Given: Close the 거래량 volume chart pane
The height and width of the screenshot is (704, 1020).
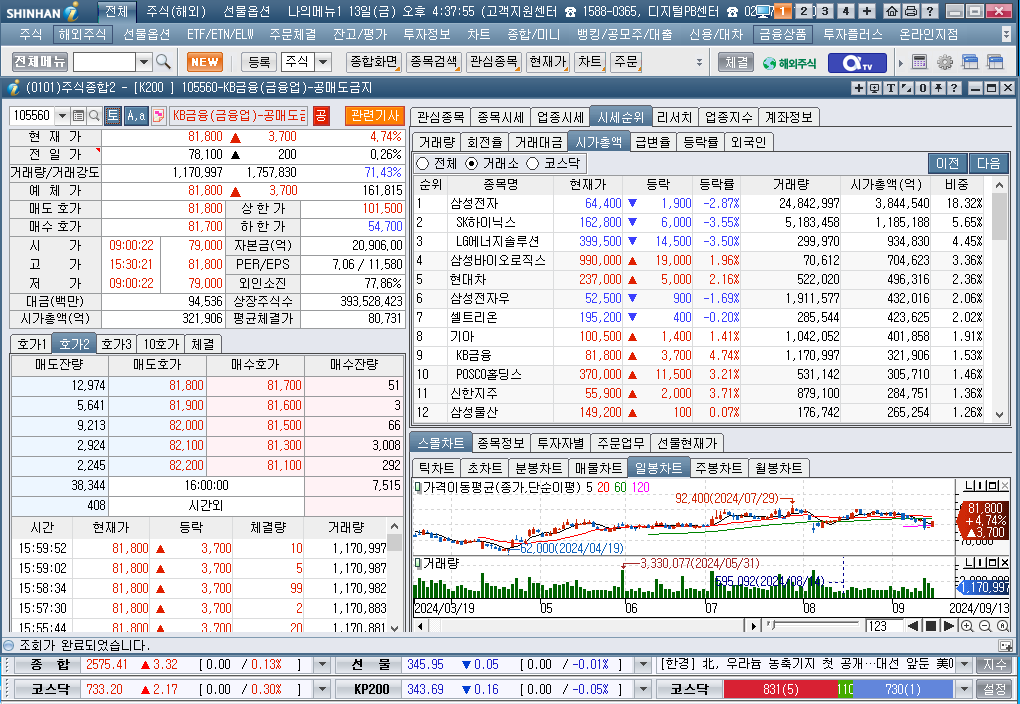Looking at the screenshot, I should [x=1004, y=562].
